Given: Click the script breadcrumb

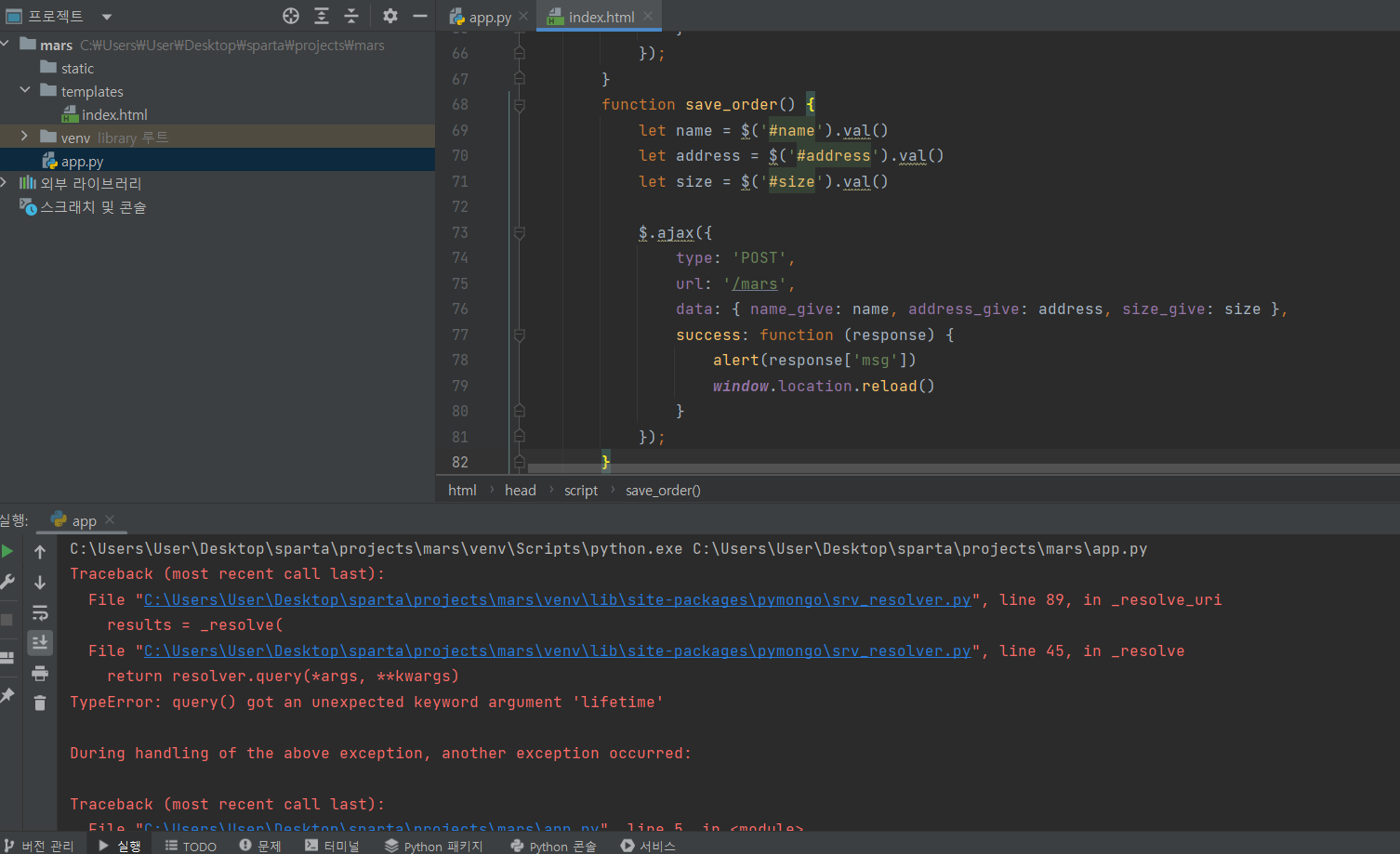Looking at the screenshot, I should click(x=581, y=490).
